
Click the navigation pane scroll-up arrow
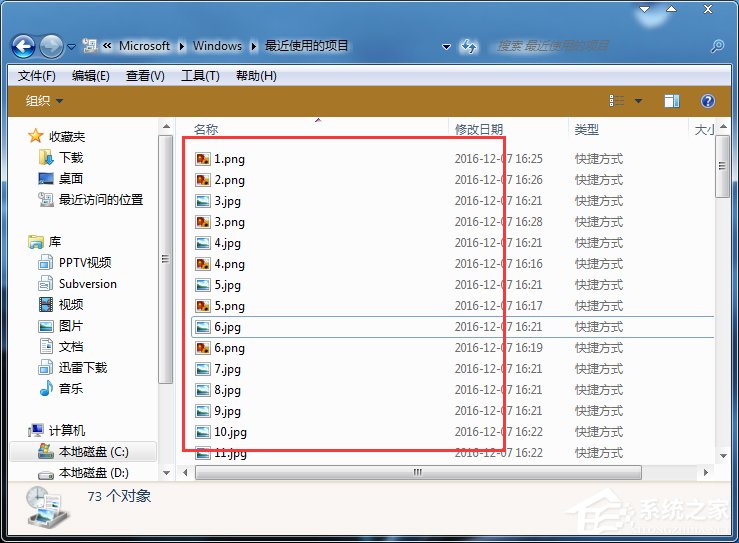point(166,126)
